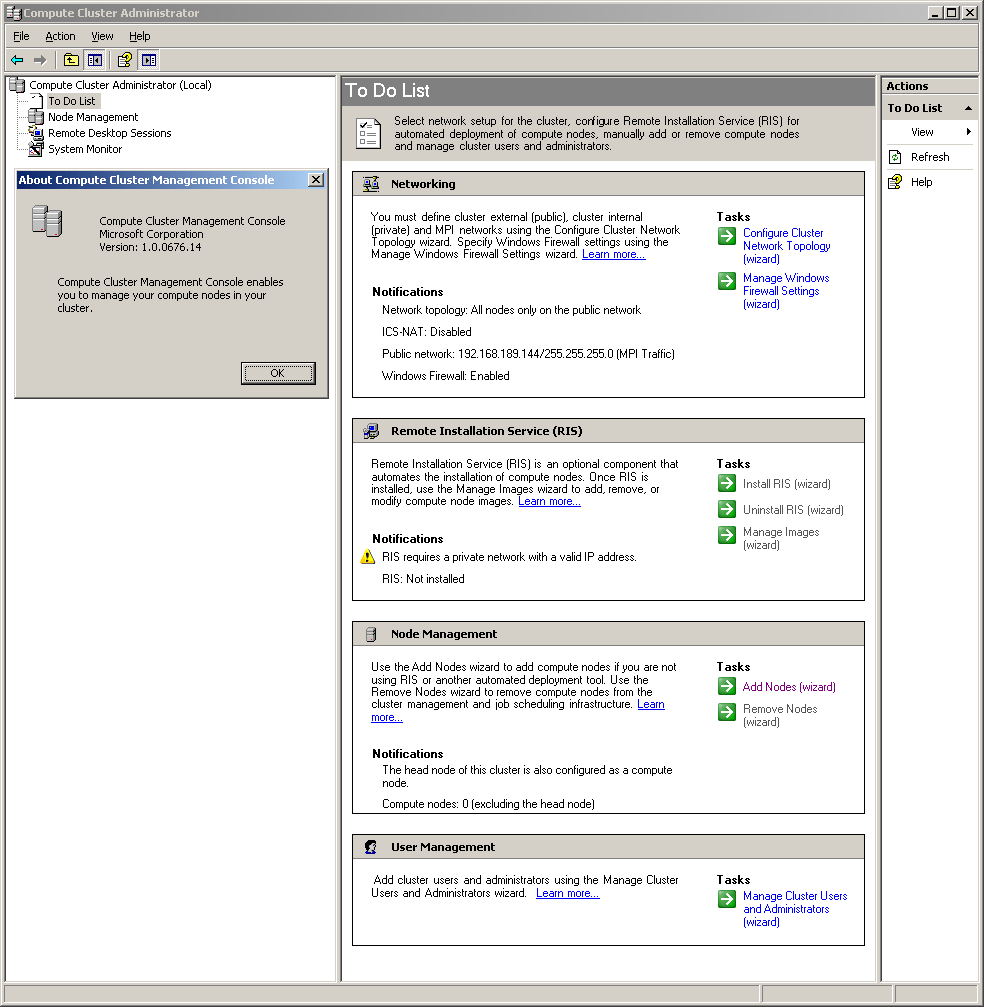The height and width of the screenshot is (1007, 984).
Task: Click the disabled Remove Nodes wizard text
Action: click(x=780, y=715)
